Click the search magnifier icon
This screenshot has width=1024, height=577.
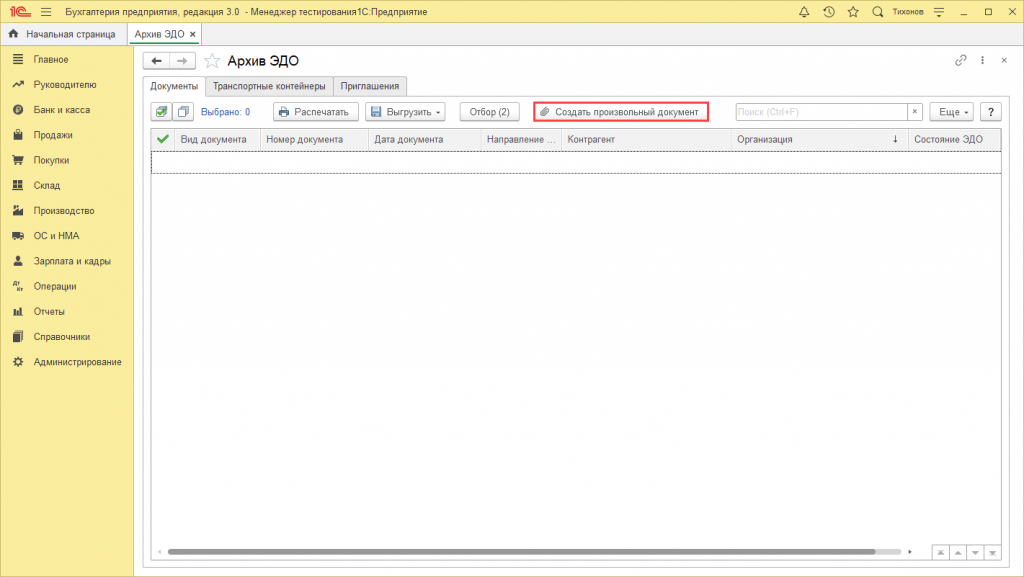(x=878, y=12)
